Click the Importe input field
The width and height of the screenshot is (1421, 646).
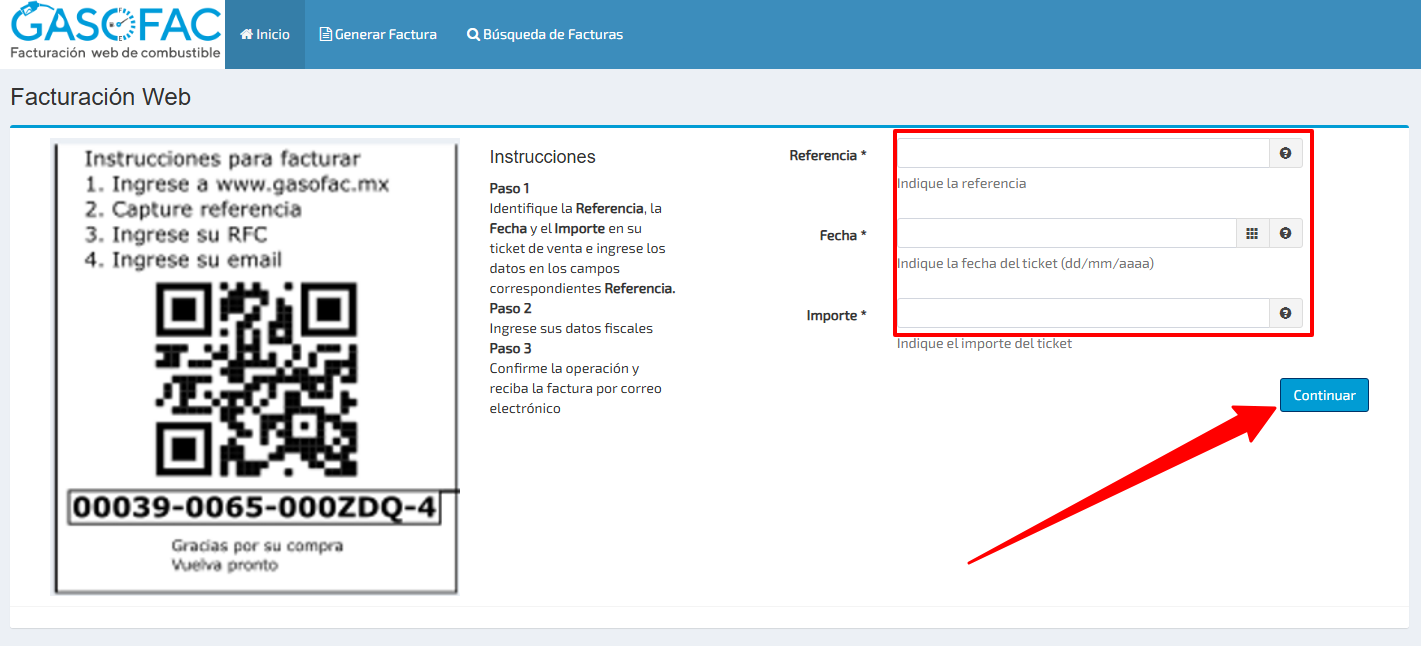[x=1083, y=313]
